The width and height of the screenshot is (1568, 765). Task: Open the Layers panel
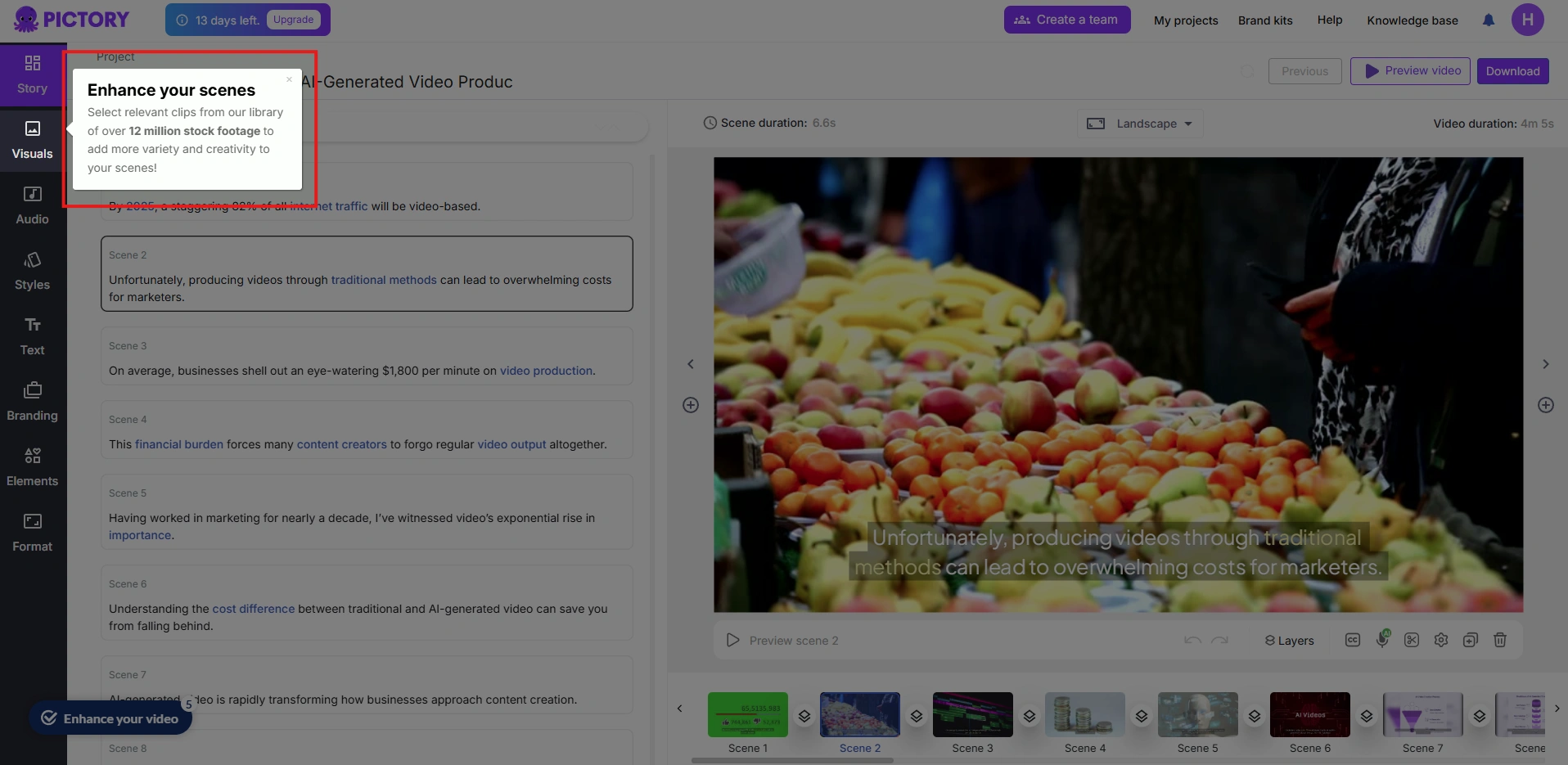coord(1289,641)
